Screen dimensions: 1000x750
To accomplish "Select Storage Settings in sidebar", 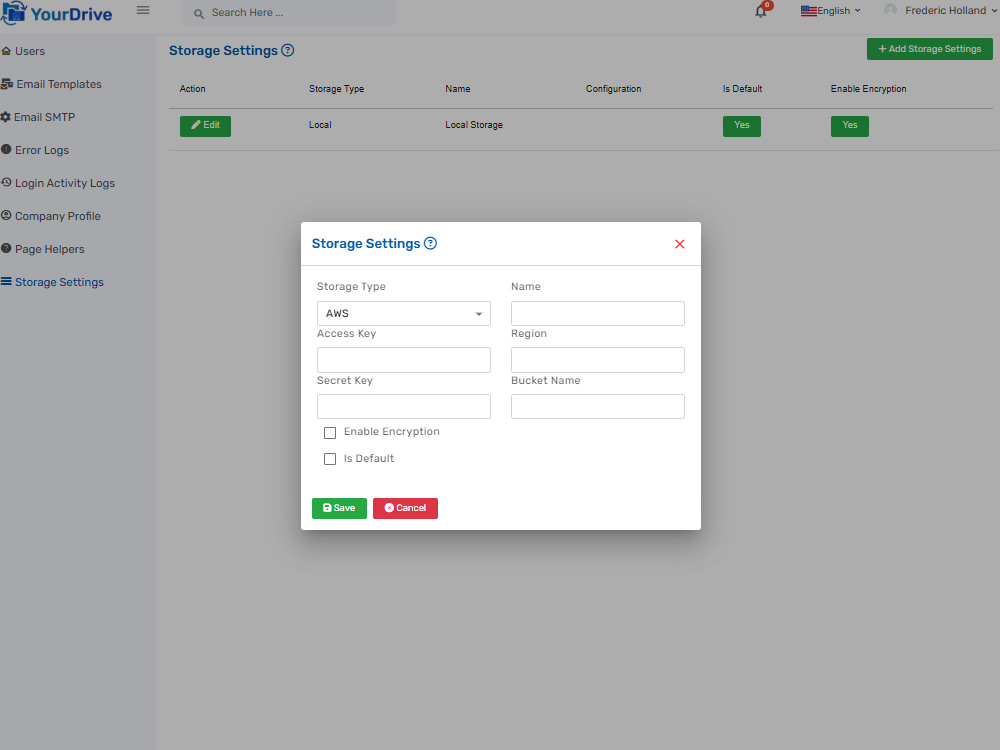I will [59, 283].
